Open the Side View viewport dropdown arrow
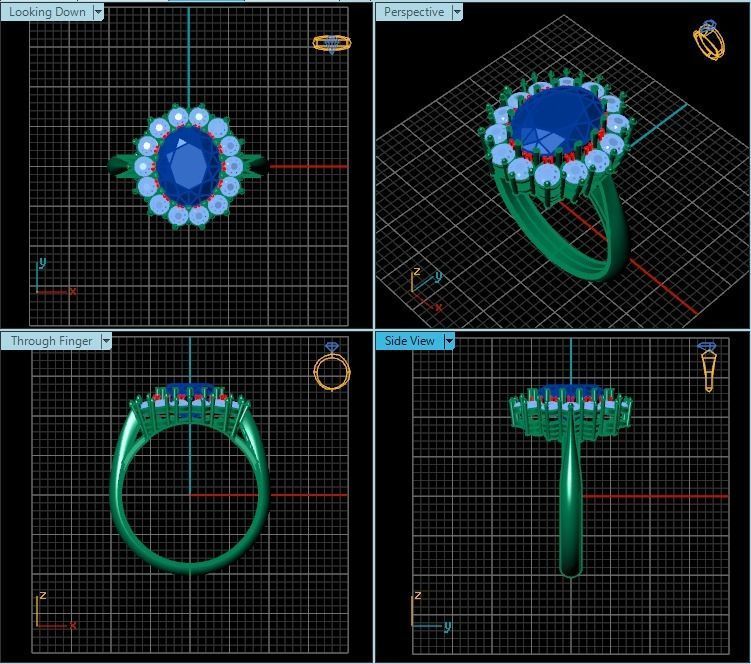Viewport: 751px width, 664px height. (449, 341)
